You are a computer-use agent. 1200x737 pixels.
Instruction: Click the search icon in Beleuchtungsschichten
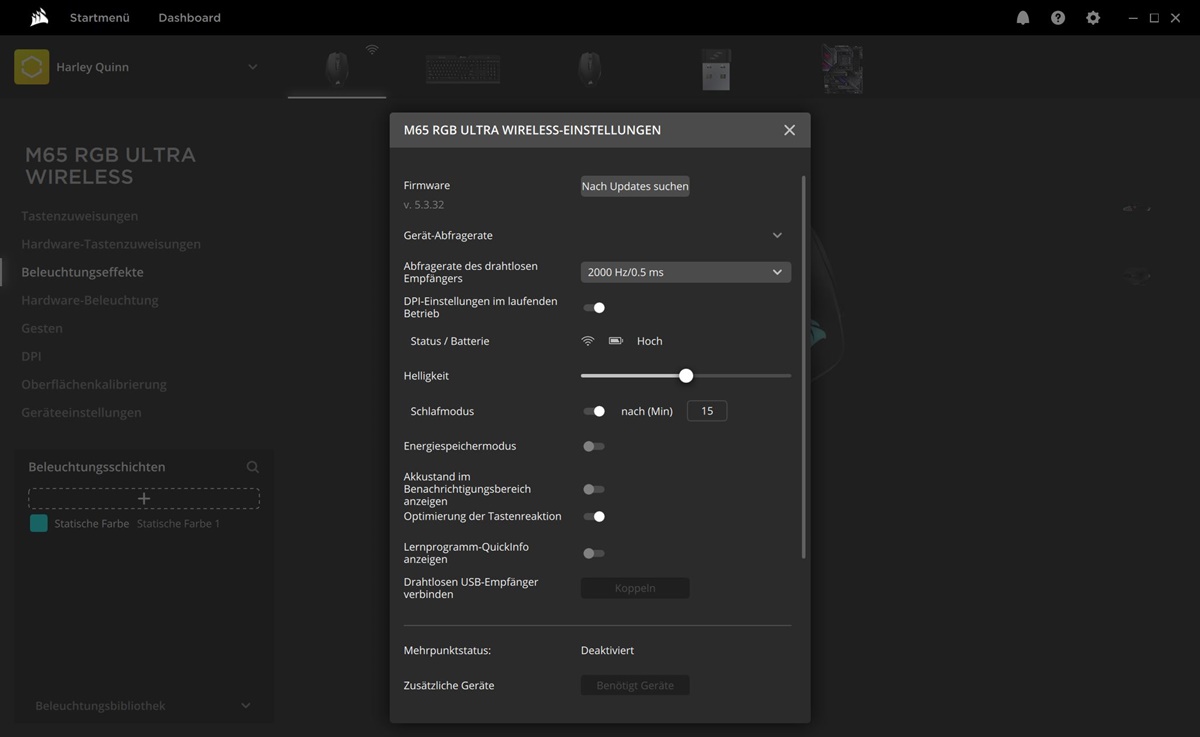click(x=253, y=467)
